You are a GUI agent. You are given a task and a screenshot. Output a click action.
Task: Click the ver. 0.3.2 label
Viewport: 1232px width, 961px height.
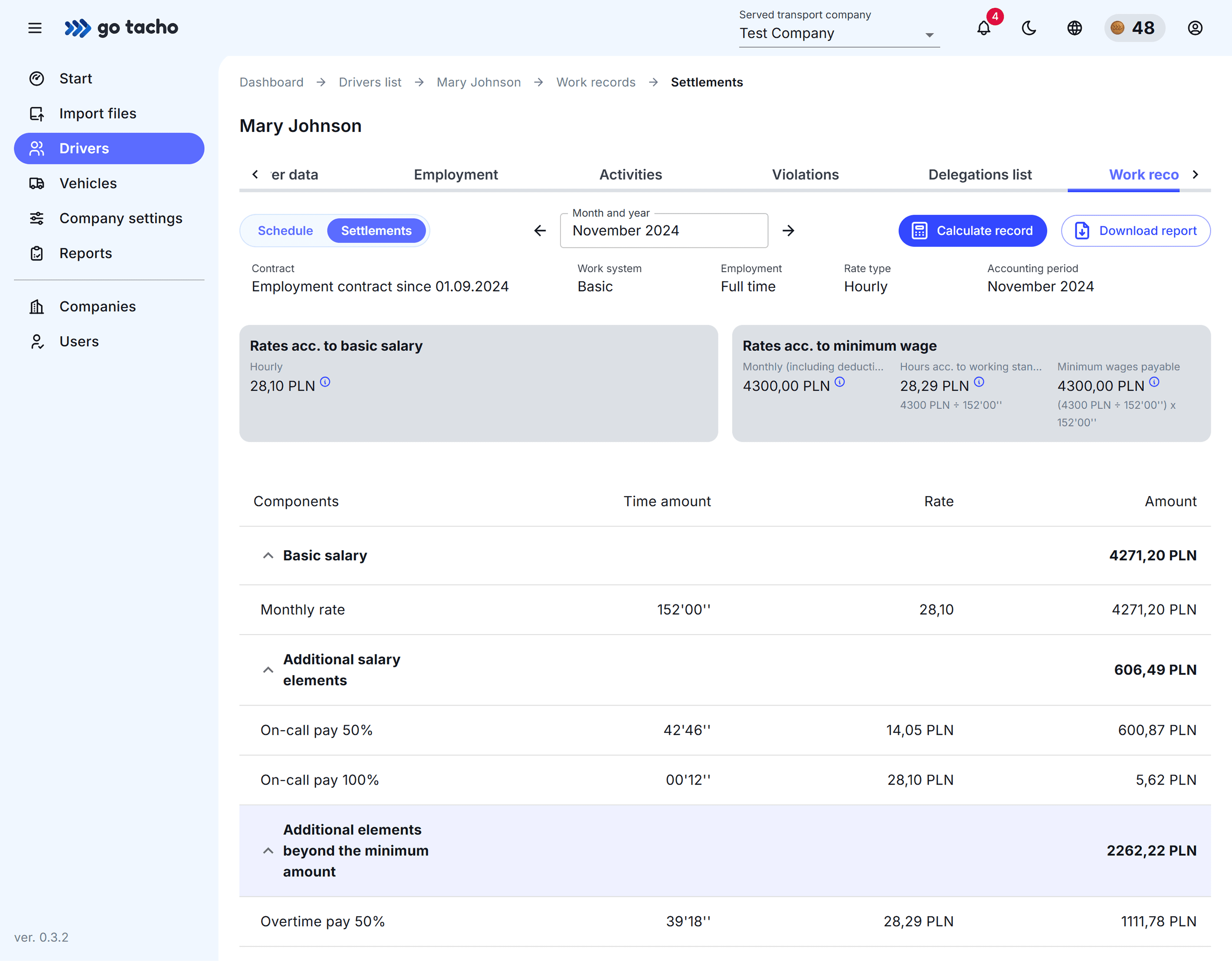[x=41, y=937]
